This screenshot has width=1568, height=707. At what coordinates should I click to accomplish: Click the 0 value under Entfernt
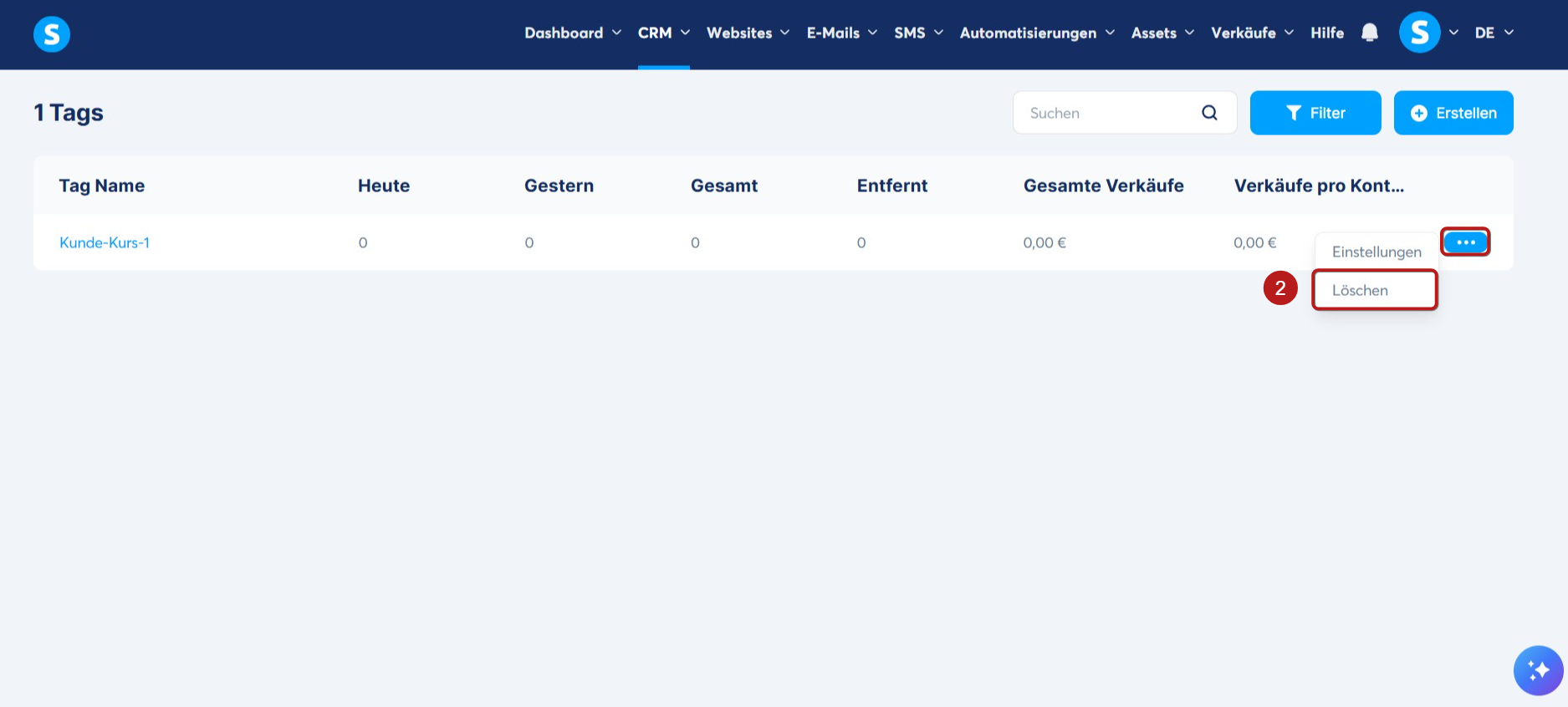click(x=861, y=242)
